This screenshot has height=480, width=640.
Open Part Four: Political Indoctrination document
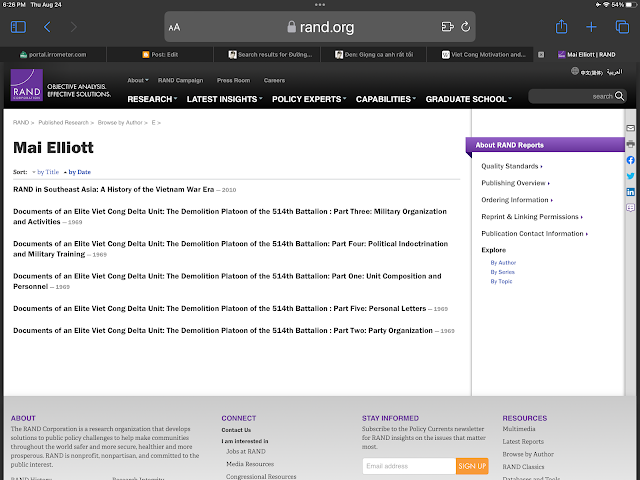click(231, 249)
